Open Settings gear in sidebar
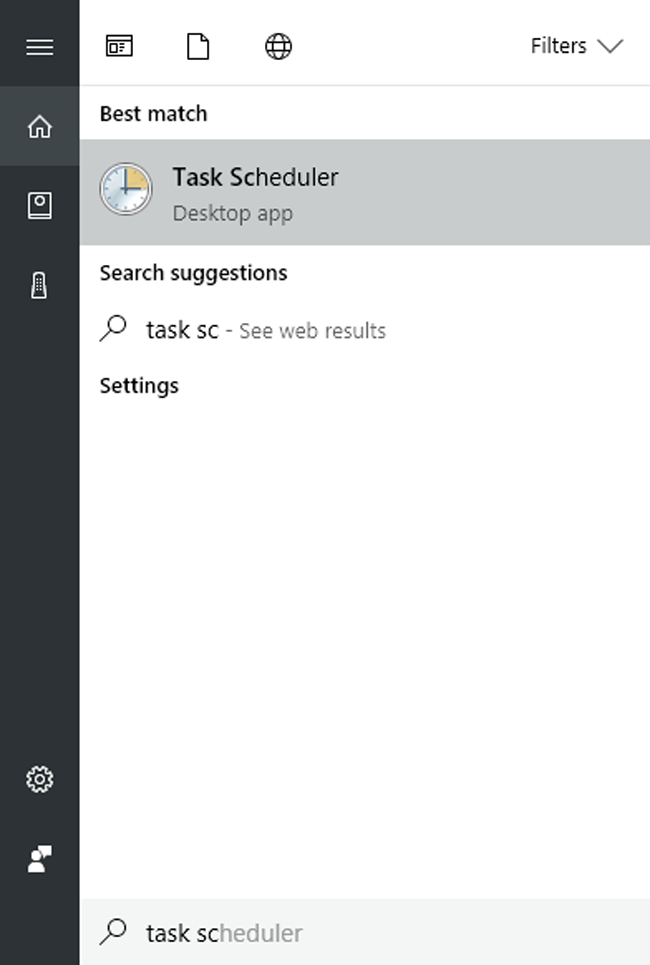Image resolution: width=650 pixels, height=965 pixels. click(x=39, y=779)
